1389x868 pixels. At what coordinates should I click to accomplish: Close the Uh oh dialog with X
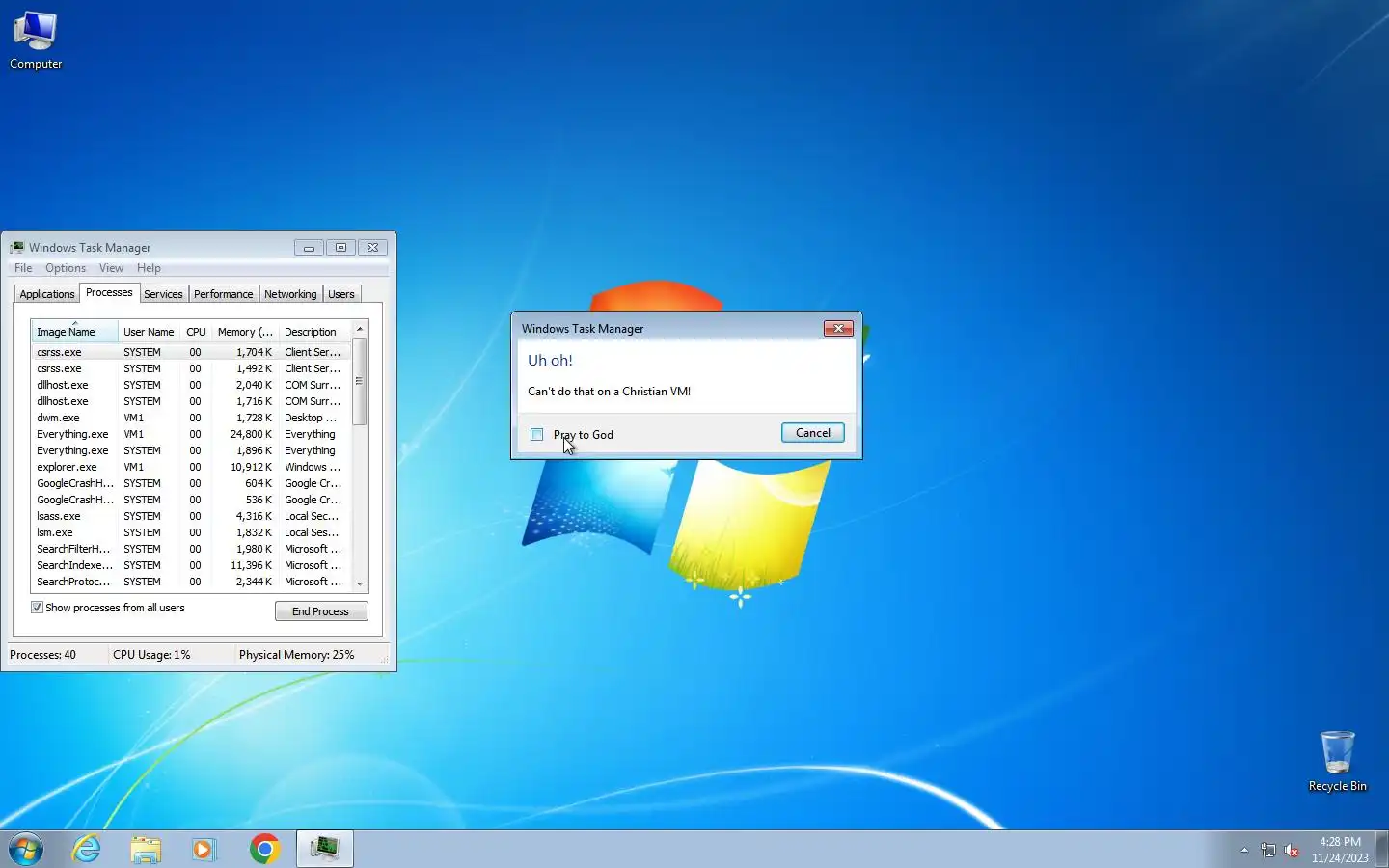click(x=838, y=329)
